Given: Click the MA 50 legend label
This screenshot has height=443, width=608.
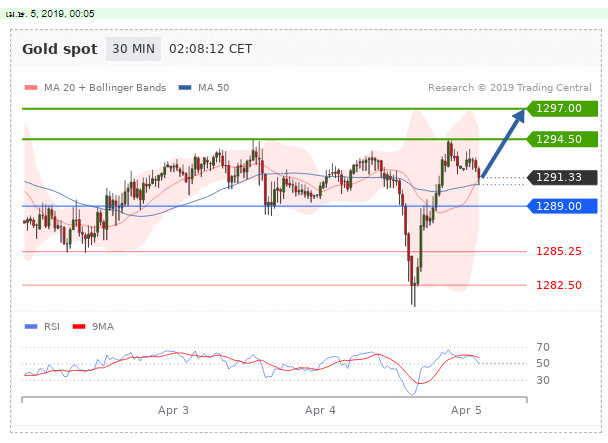Looking at the screenshot, I should click(x=213, y=88).
